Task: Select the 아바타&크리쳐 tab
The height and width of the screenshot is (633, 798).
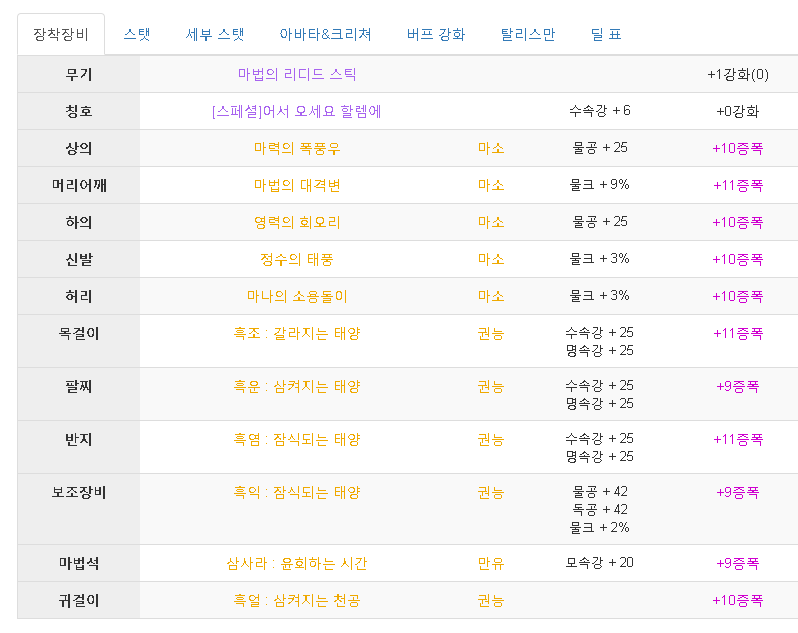Action: click(325, 35)
